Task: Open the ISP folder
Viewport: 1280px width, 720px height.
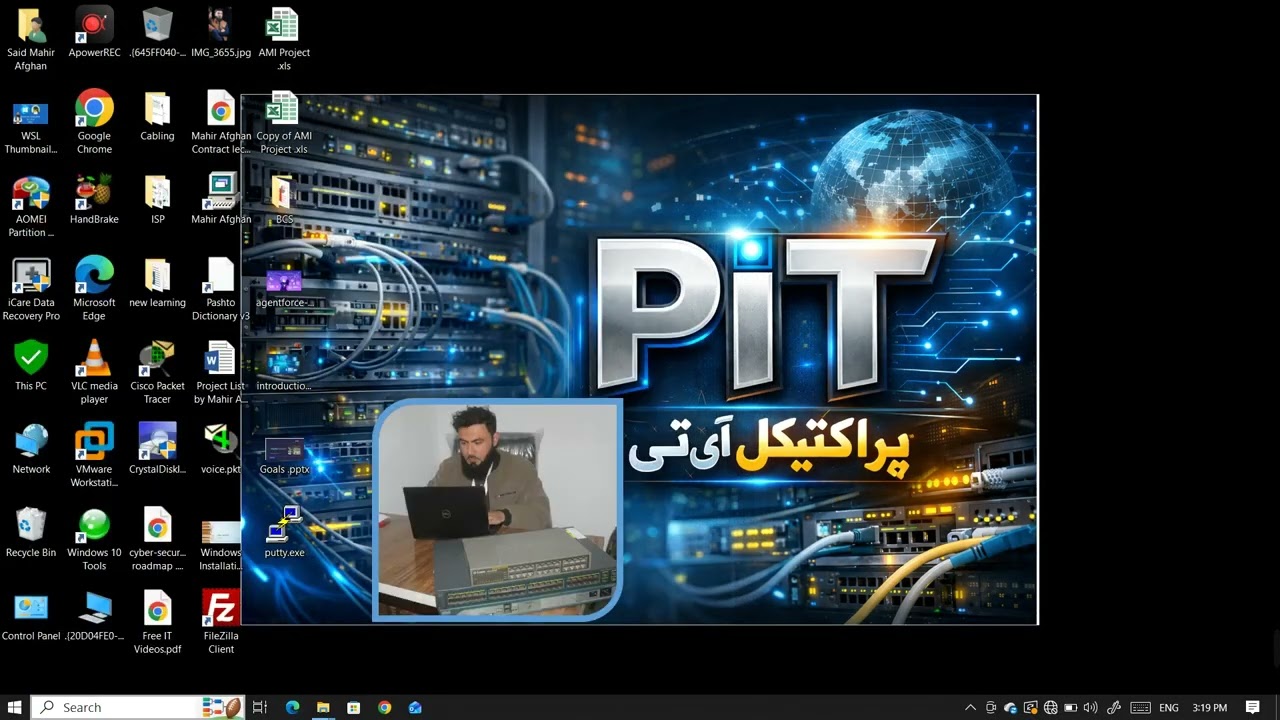Action: (157, 199)
